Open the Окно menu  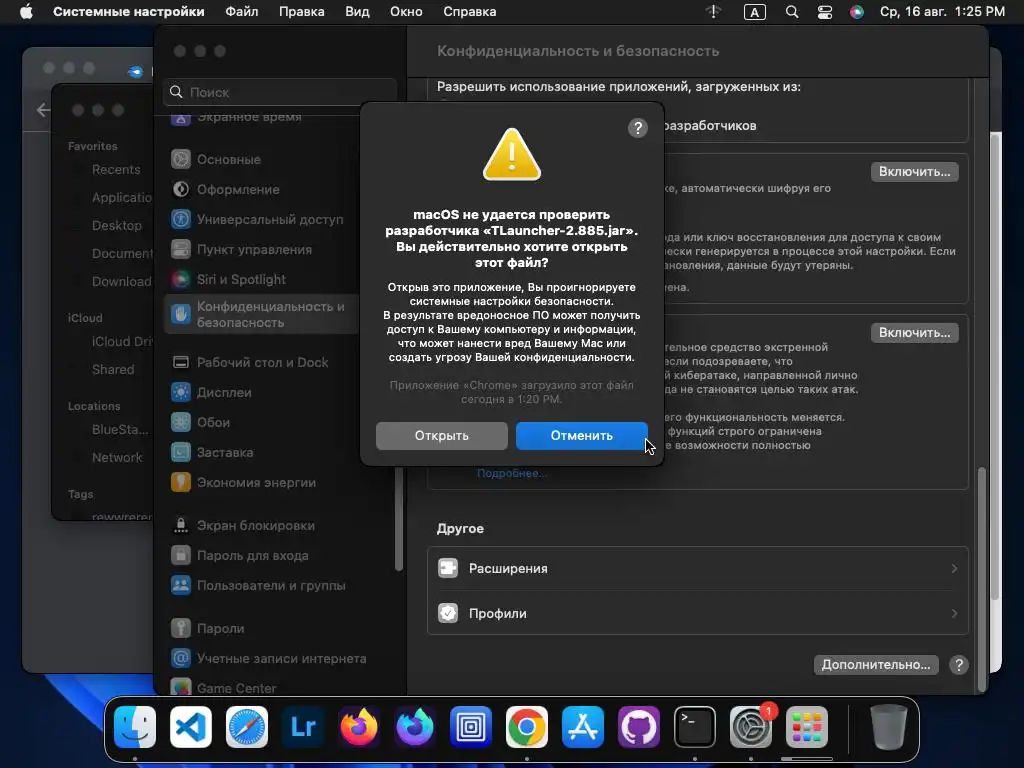406,12
